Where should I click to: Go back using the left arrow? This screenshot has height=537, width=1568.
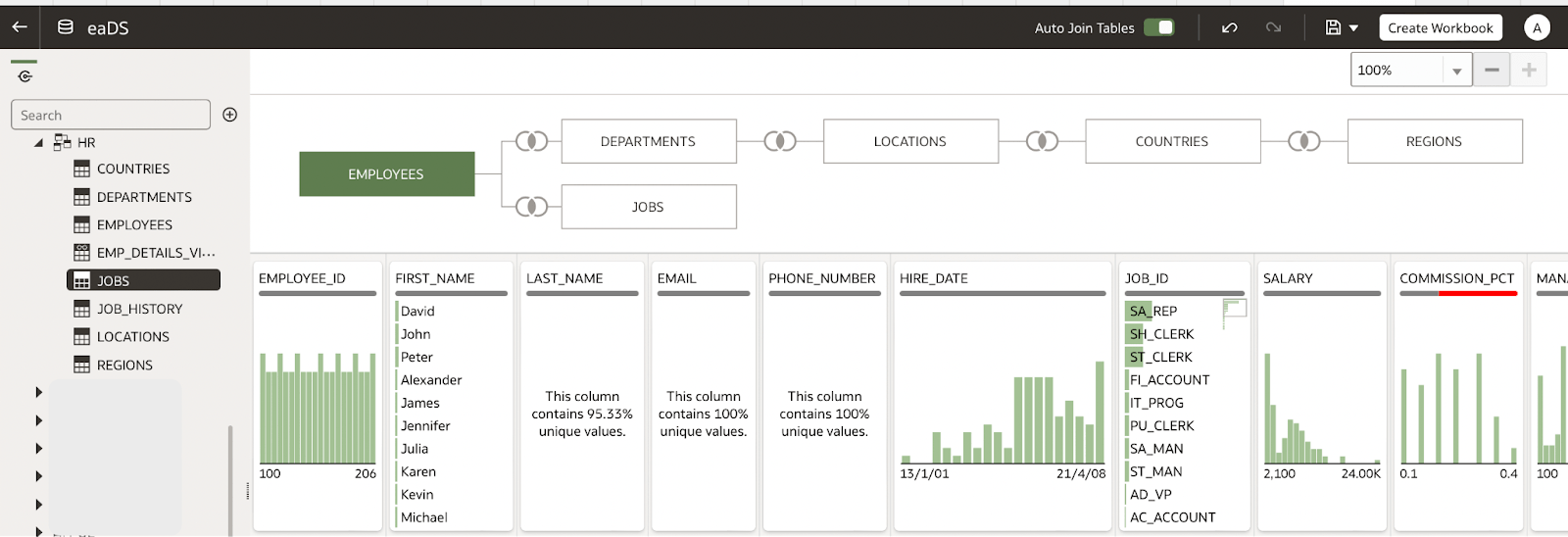point(20,27)
